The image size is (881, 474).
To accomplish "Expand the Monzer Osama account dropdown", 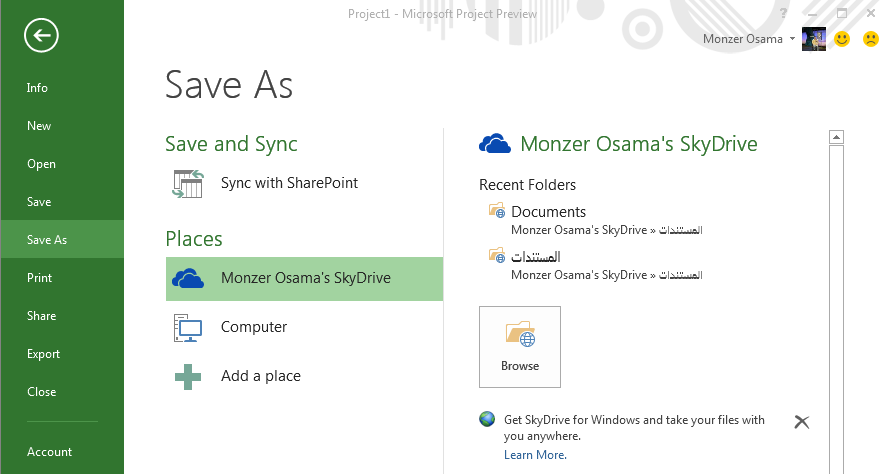I will point(792,39).
